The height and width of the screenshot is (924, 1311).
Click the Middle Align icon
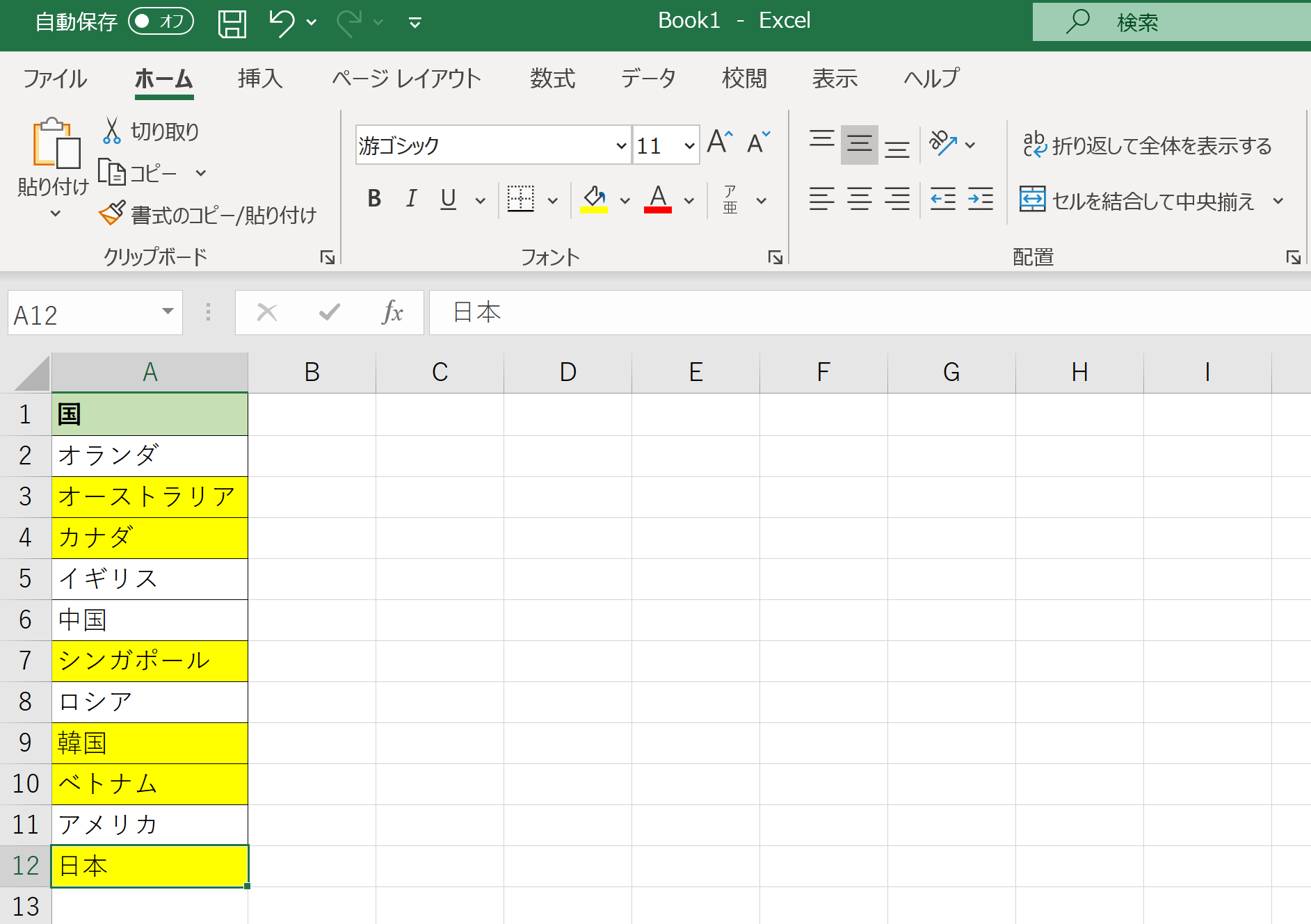tap(860, 145)
